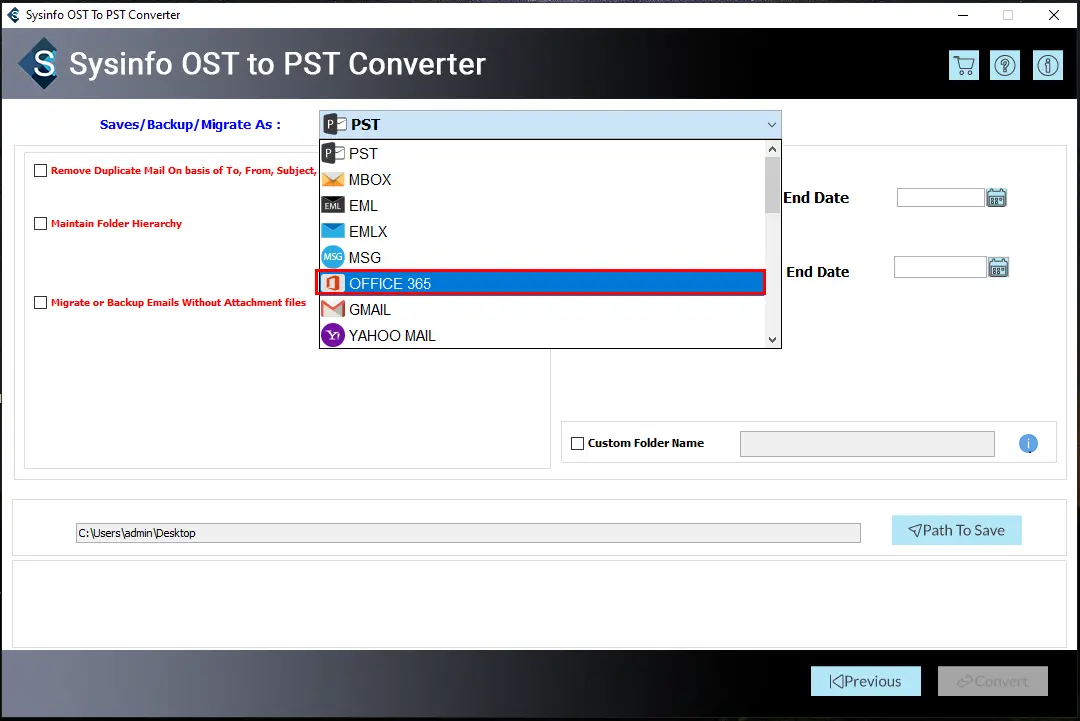Click the MBOX envelope icon in list

click(x=333, y=180)
